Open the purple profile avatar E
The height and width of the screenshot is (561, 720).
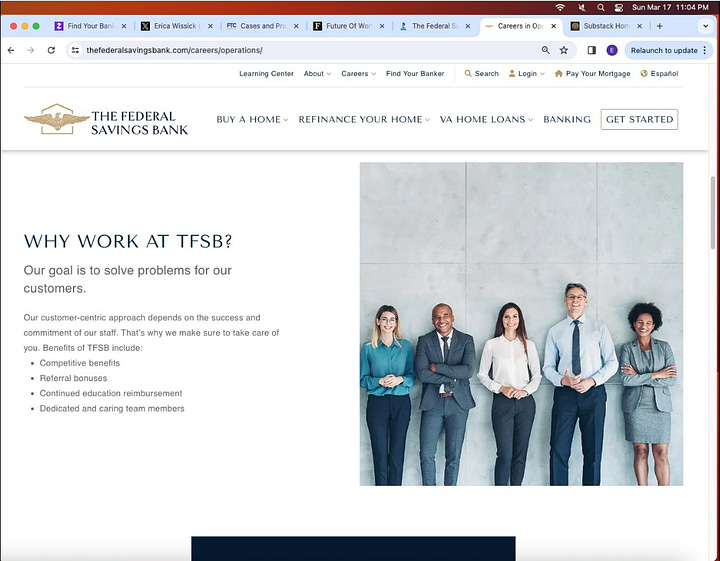[x=612, y=50]
